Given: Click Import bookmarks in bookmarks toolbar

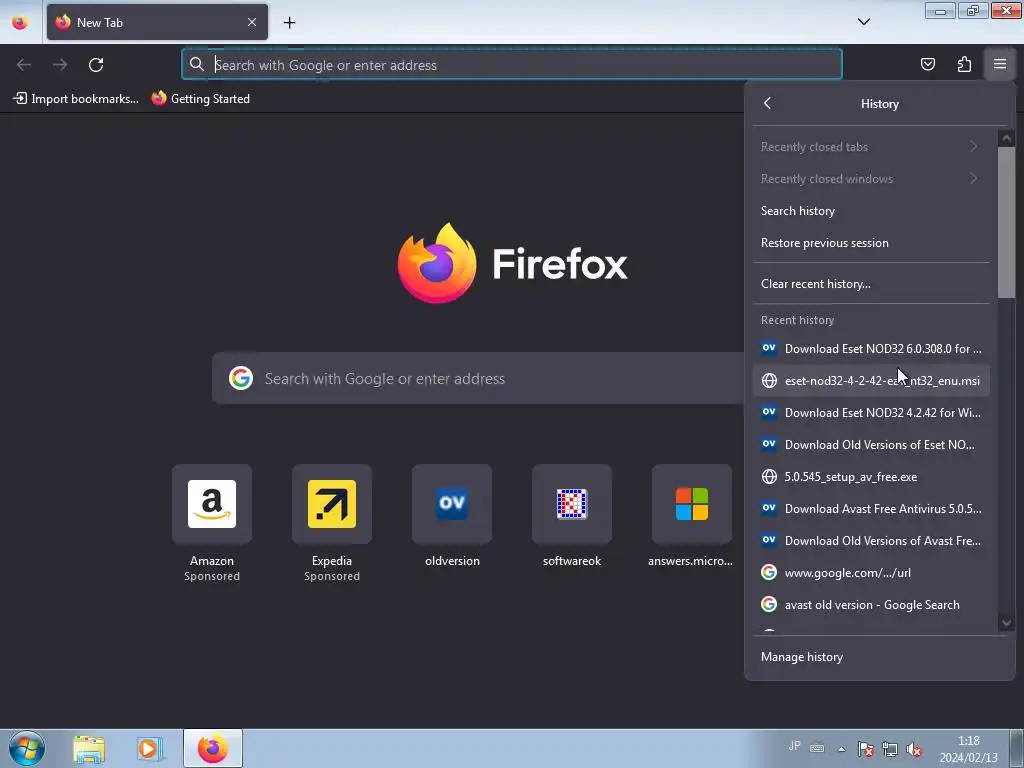Looking at the screenshot, I should click(x=76, y=99).
